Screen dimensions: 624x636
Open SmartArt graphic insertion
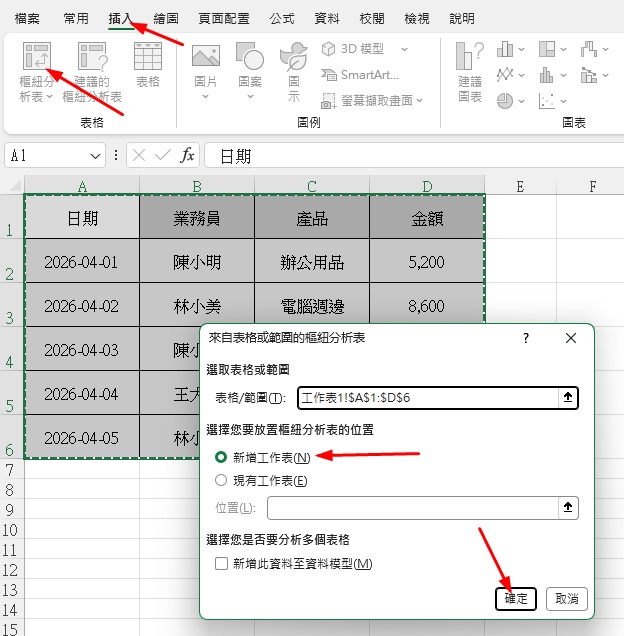tap(360, 75)
